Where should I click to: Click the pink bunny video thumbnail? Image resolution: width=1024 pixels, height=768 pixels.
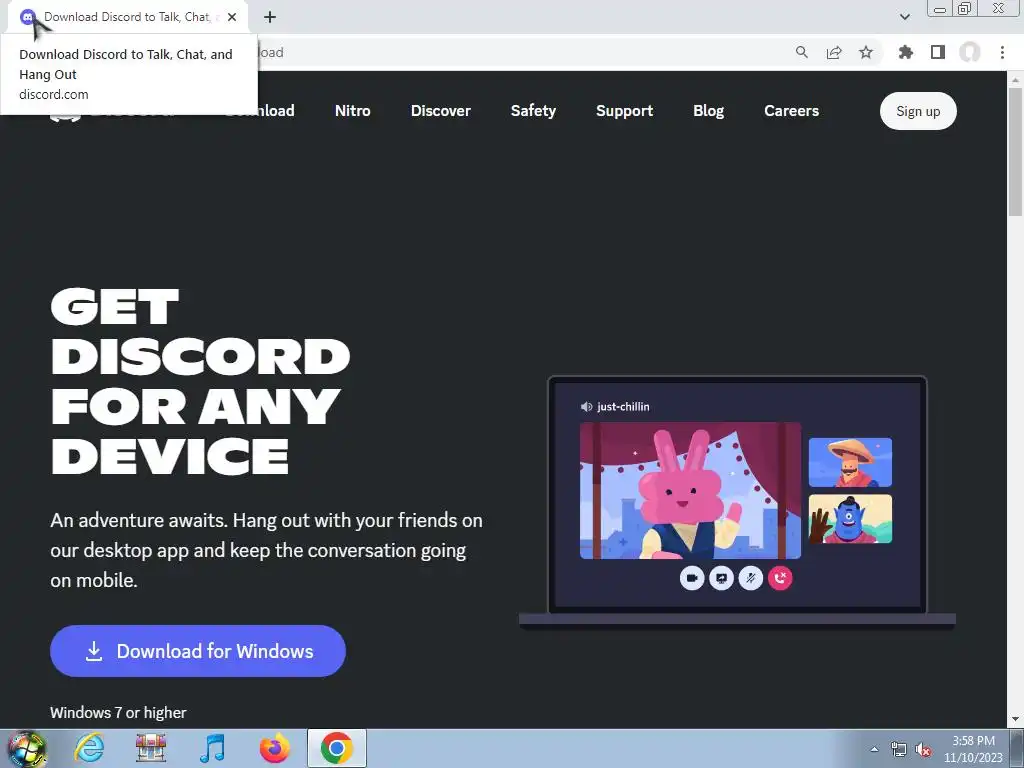[690, 490]
